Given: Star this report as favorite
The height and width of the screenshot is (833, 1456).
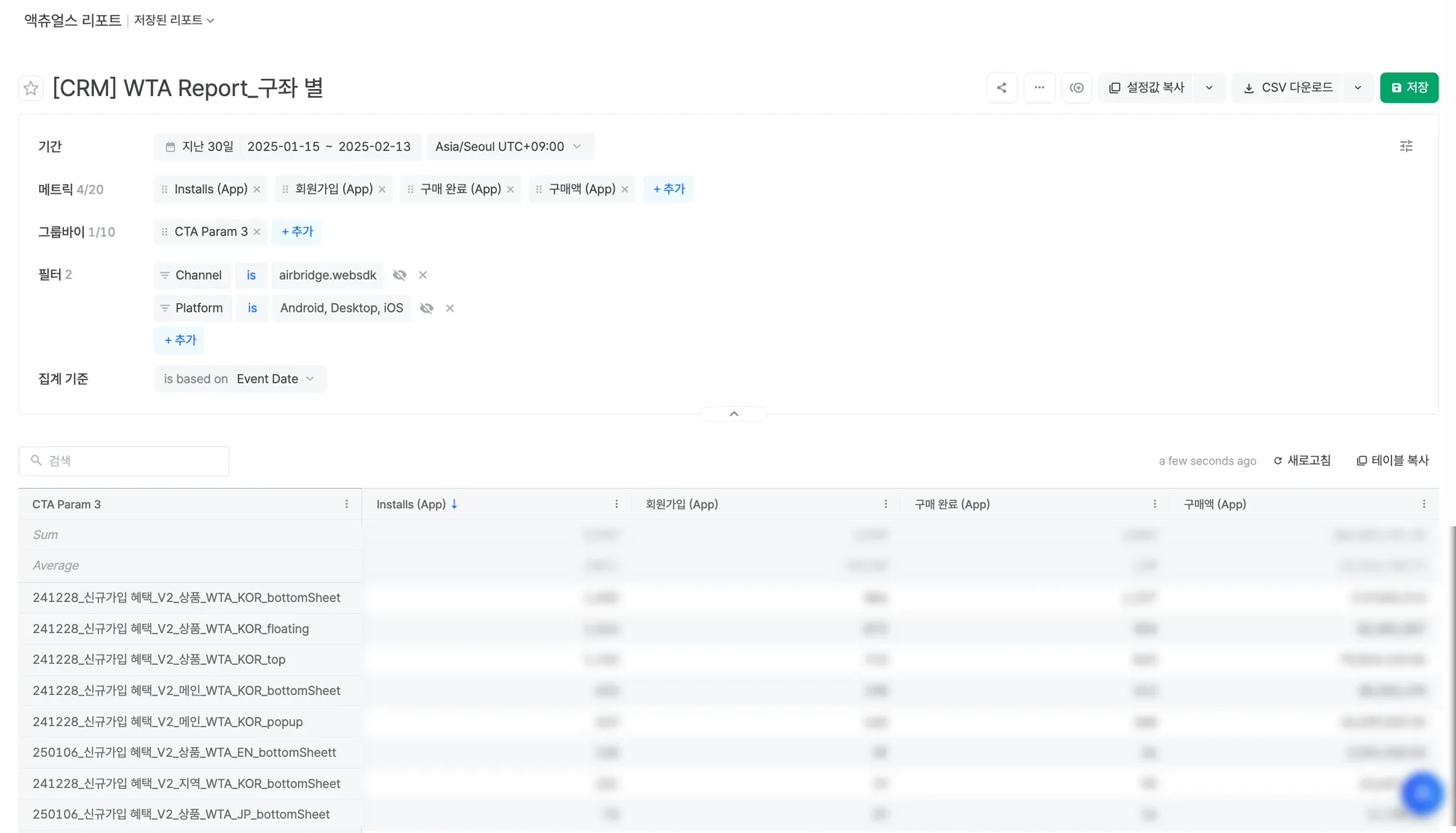Looking at the screenshot, I should (31, 88).
